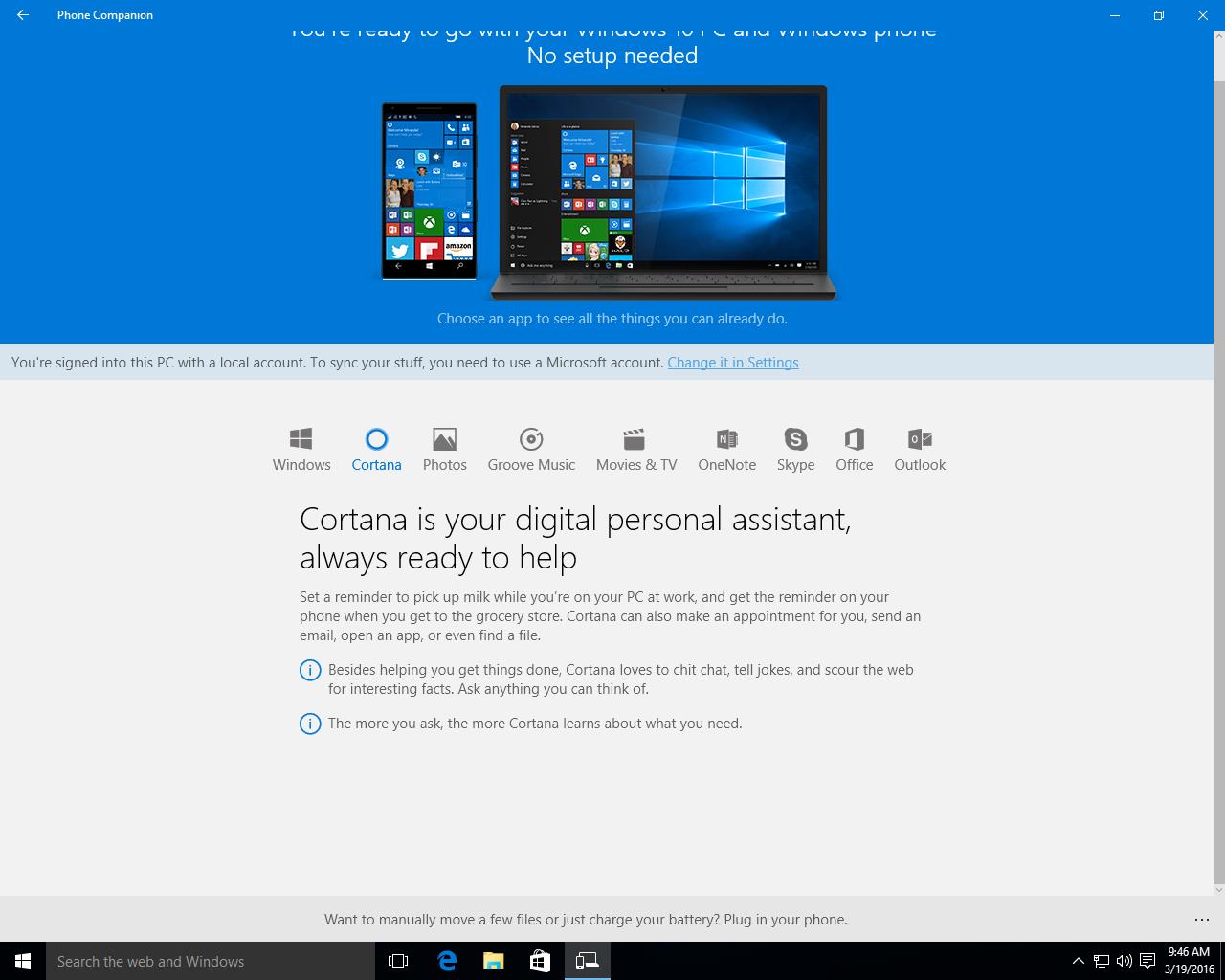The width and height of the screenshot is (1225, 980).
Task: Click the Windows phone image
Action: pyautogui.click(x=429, y=191)
